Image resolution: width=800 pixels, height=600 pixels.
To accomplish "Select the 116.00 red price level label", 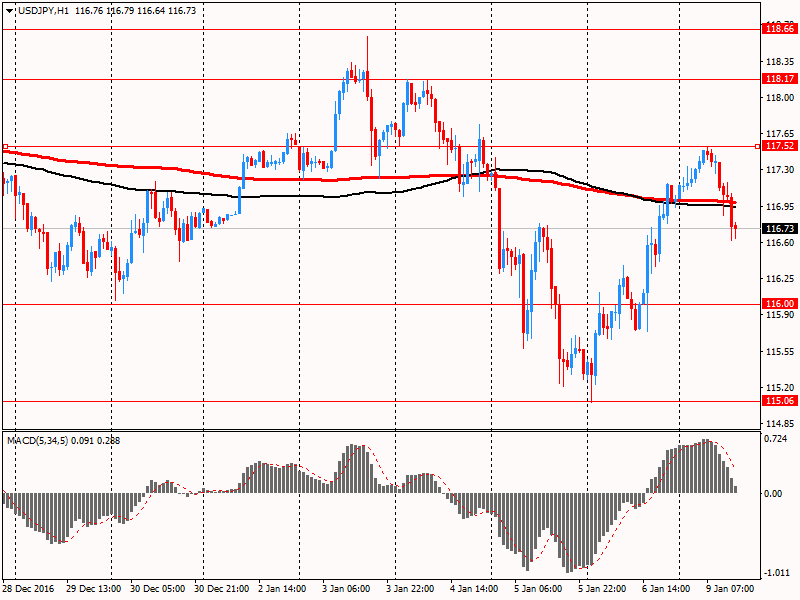I will point(780,304).
